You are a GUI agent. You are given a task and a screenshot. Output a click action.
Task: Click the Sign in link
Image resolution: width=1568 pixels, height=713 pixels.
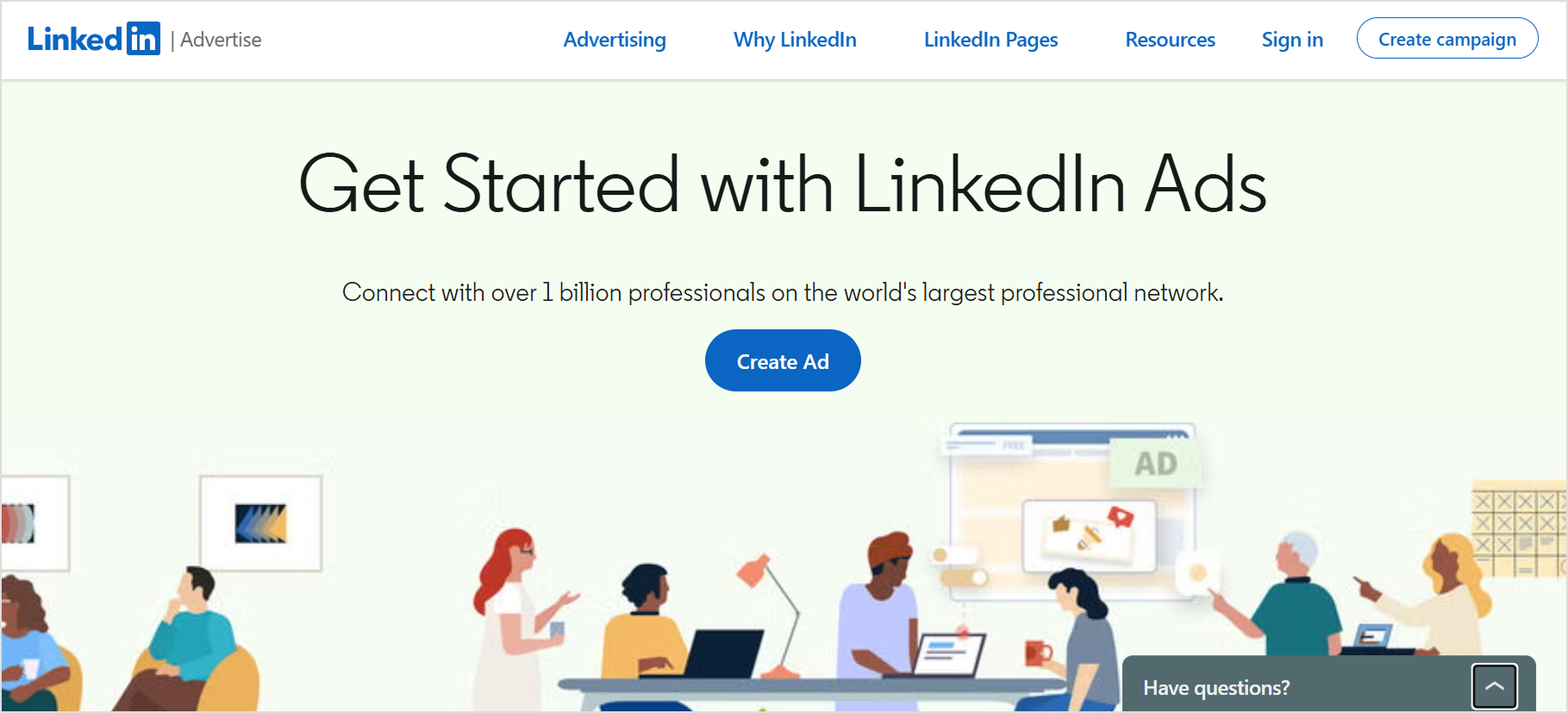1291,40
